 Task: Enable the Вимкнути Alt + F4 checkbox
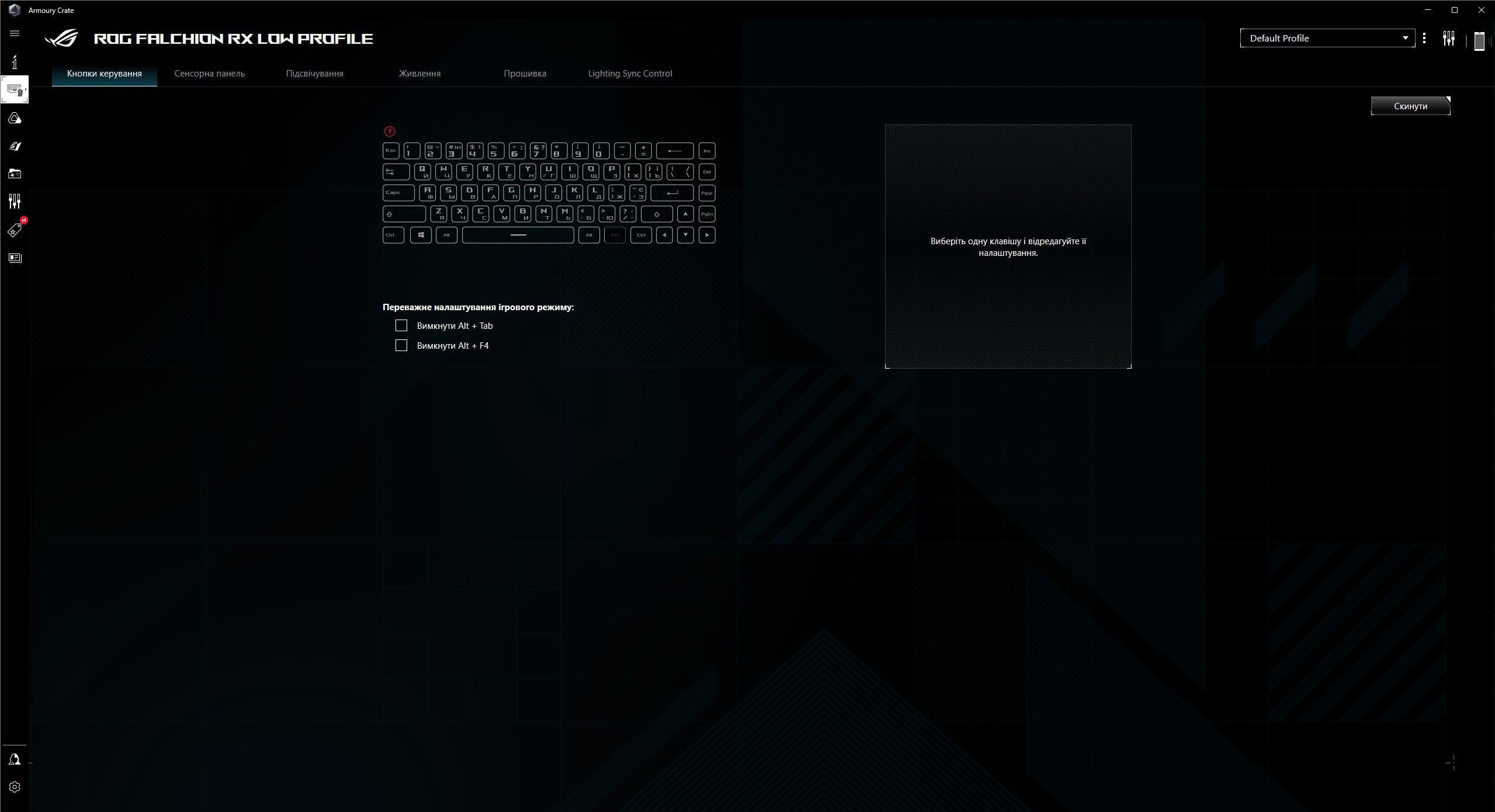click(401, 345)
